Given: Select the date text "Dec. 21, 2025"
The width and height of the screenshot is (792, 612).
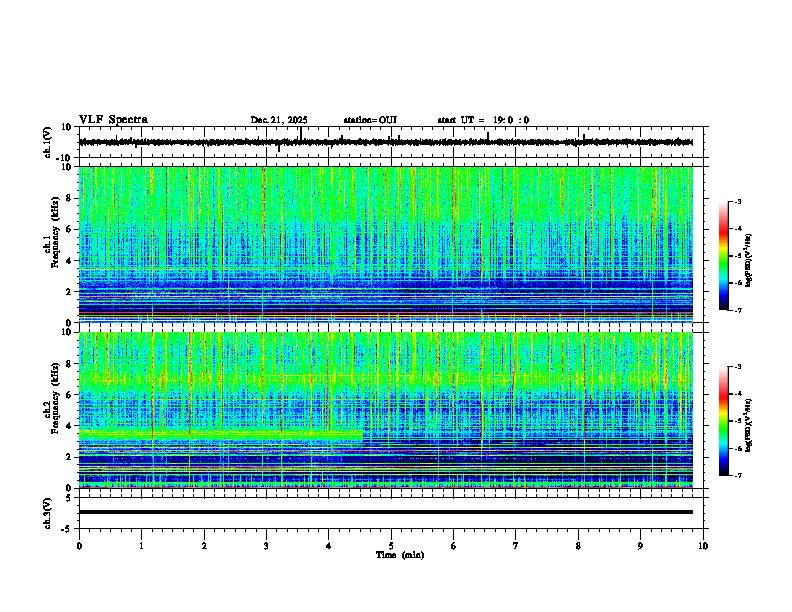Looking at the screenshot, I should pos(279,120).
